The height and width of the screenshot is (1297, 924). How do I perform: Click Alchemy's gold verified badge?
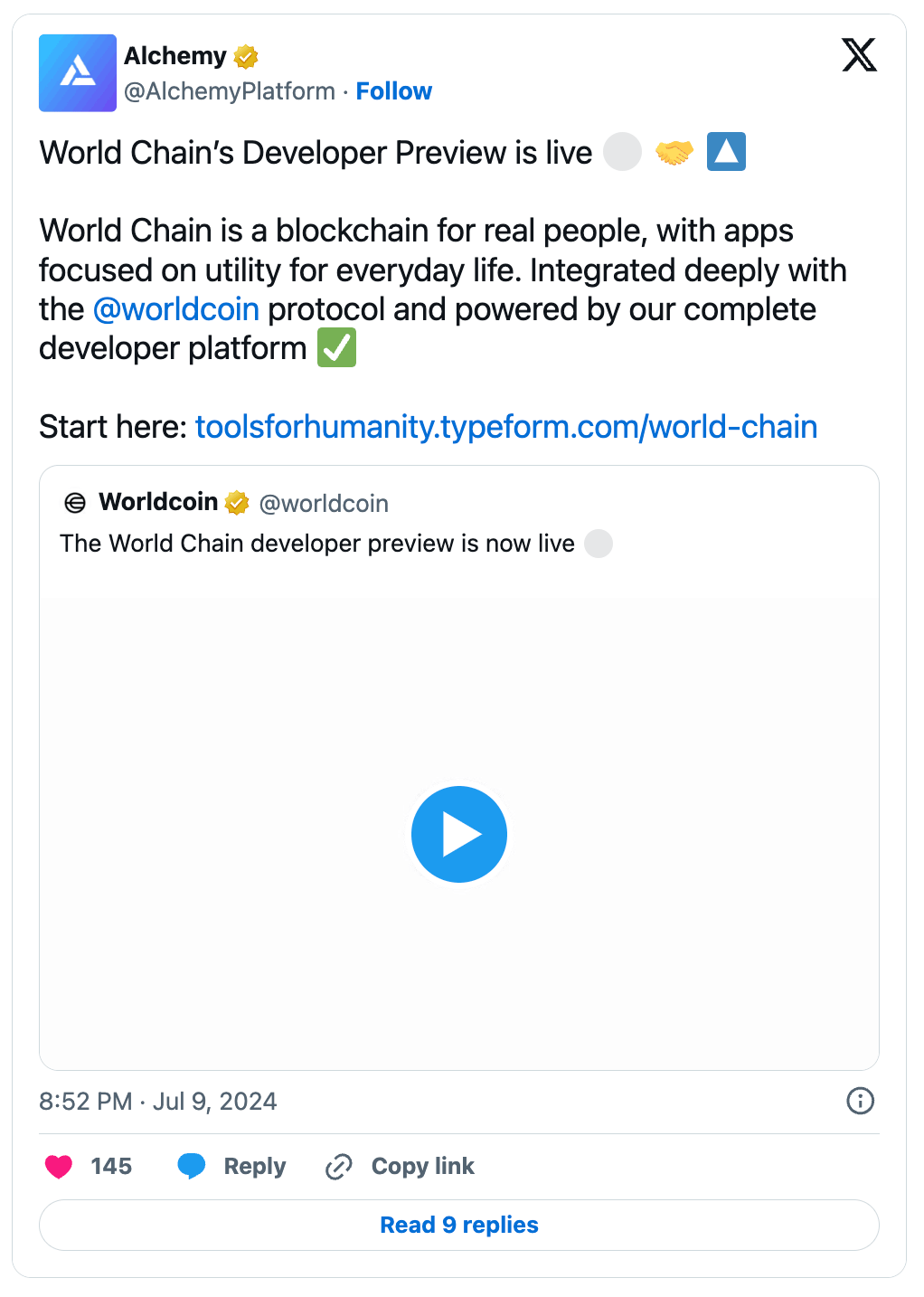pyautogui.click(x=246, y=57)
